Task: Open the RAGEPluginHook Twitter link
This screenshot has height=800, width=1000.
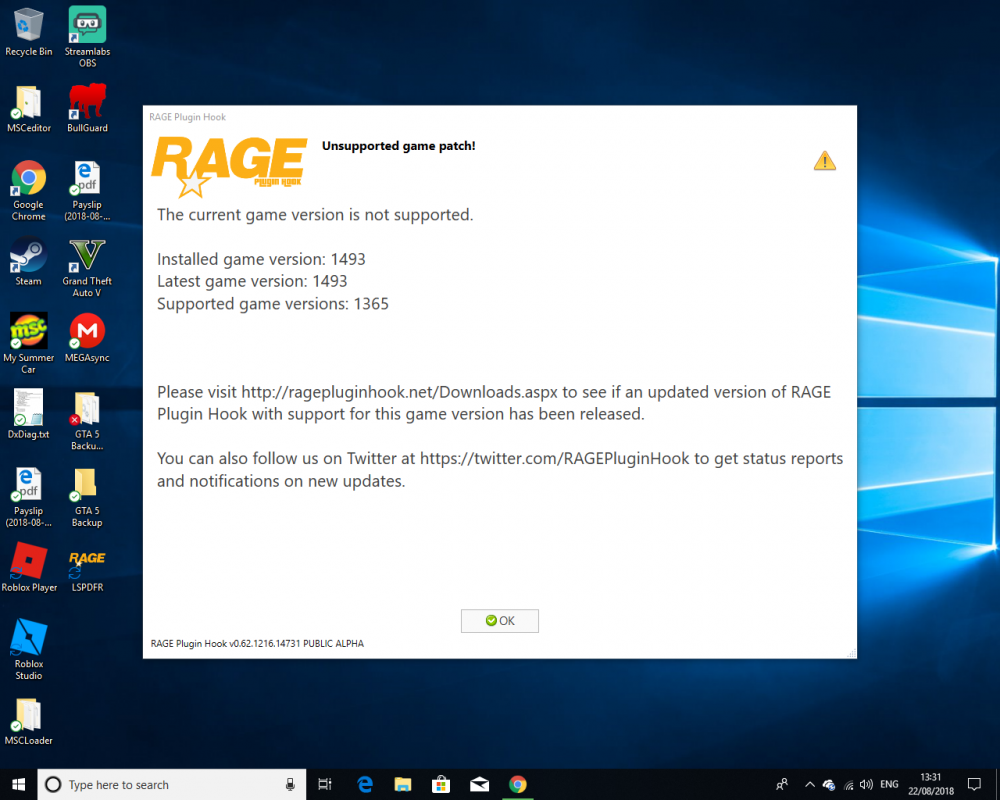Action: tap(551, 458)
